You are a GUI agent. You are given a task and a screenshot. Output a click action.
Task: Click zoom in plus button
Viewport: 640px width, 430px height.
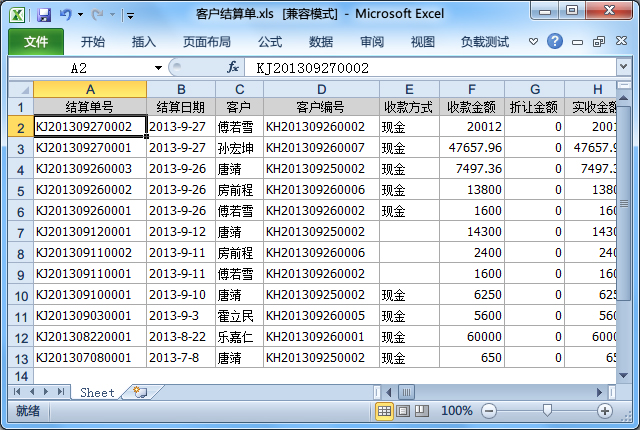[605, 411]
